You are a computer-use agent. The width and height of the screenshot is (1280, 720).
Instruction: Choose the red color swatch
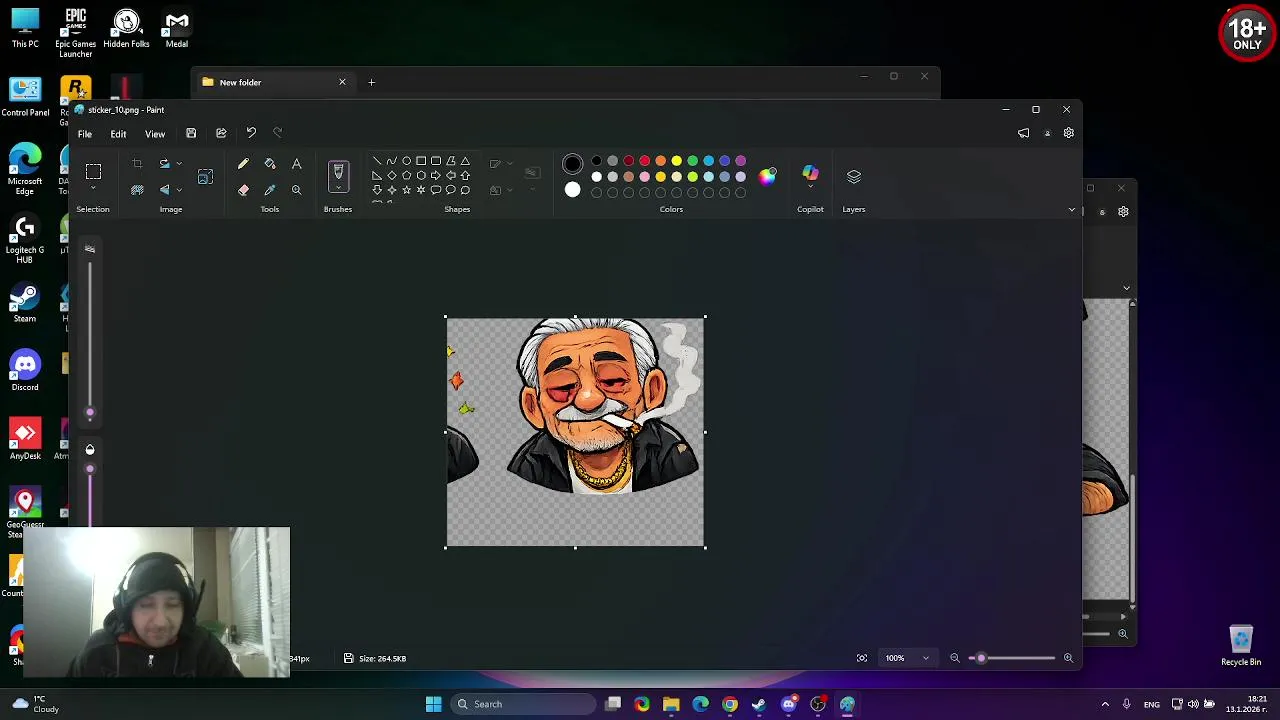coord(644,161)
